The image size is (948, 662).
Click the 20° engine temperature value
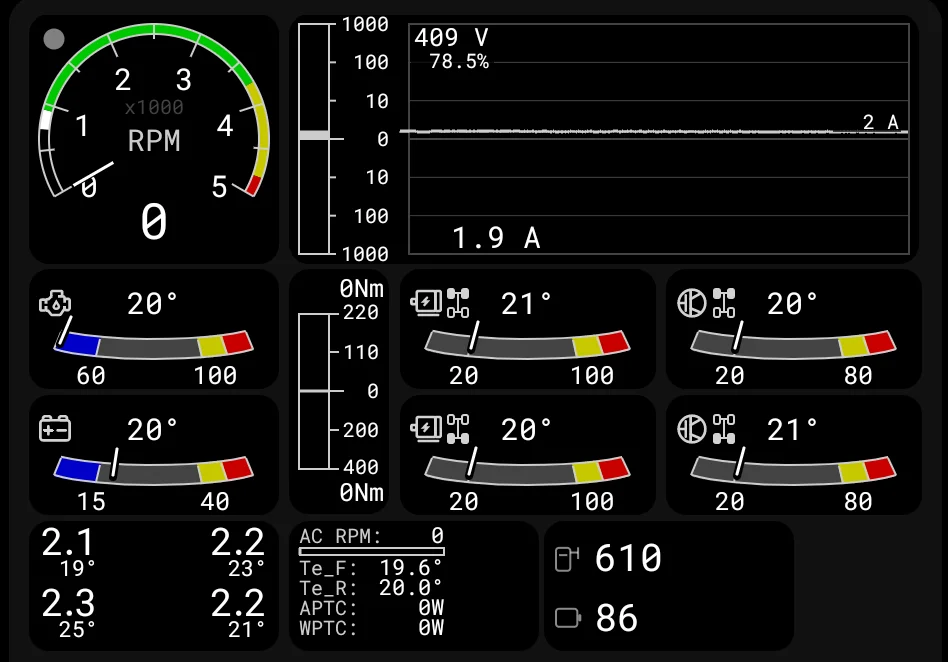(x=152, y=304)
